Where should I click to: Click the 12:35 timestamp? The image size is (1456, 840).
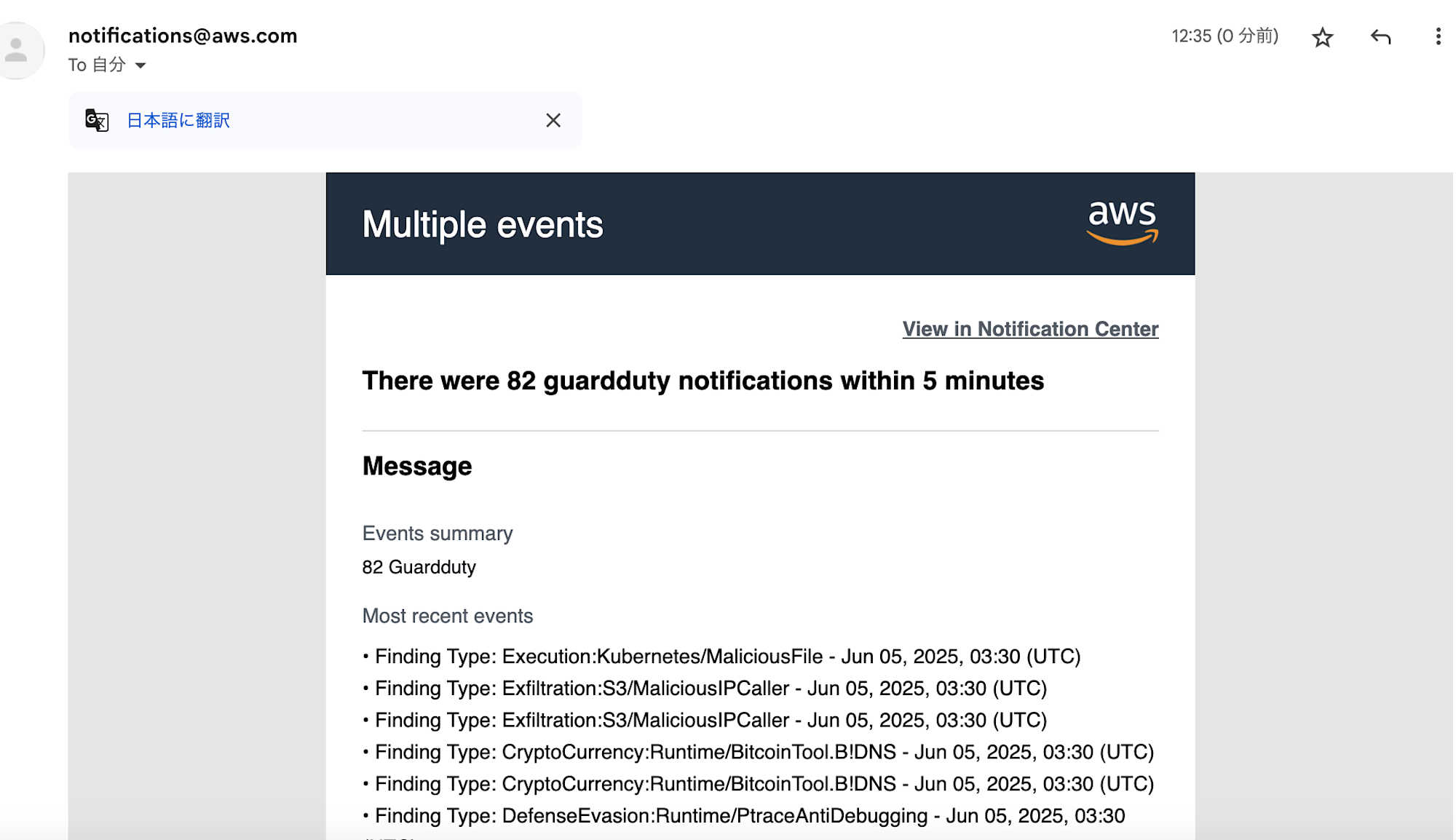1224,36
